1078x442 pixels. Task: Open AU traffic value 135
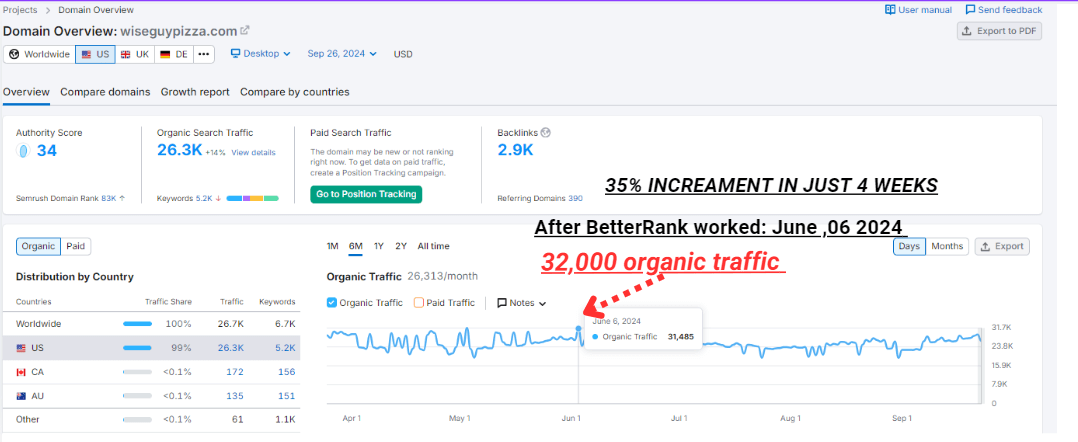pos(236,396)
